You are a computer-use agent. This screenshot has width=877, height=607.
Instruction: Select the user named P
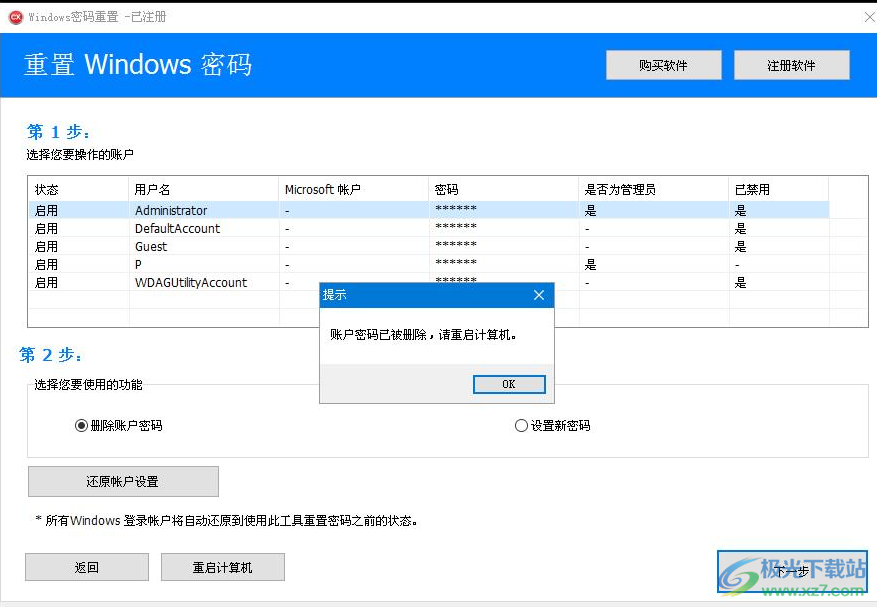tap(428, 264)
